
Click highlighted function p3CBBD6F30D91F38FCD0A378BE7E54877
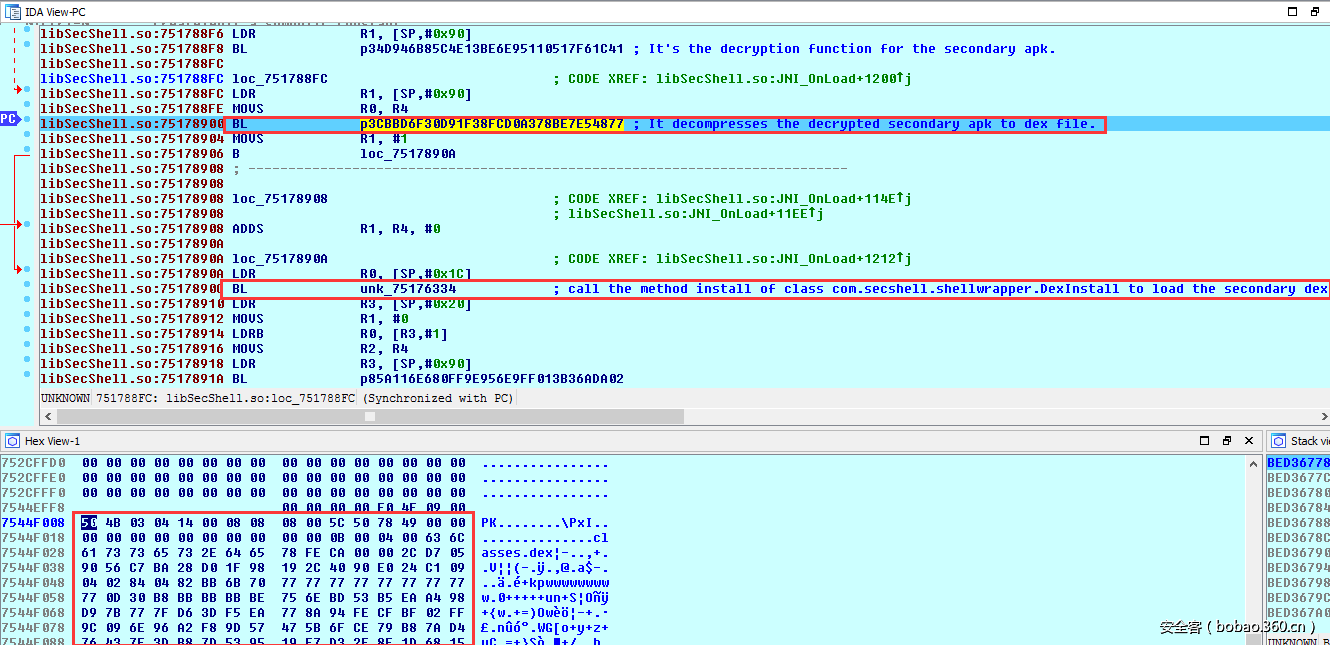click(491, 124)
